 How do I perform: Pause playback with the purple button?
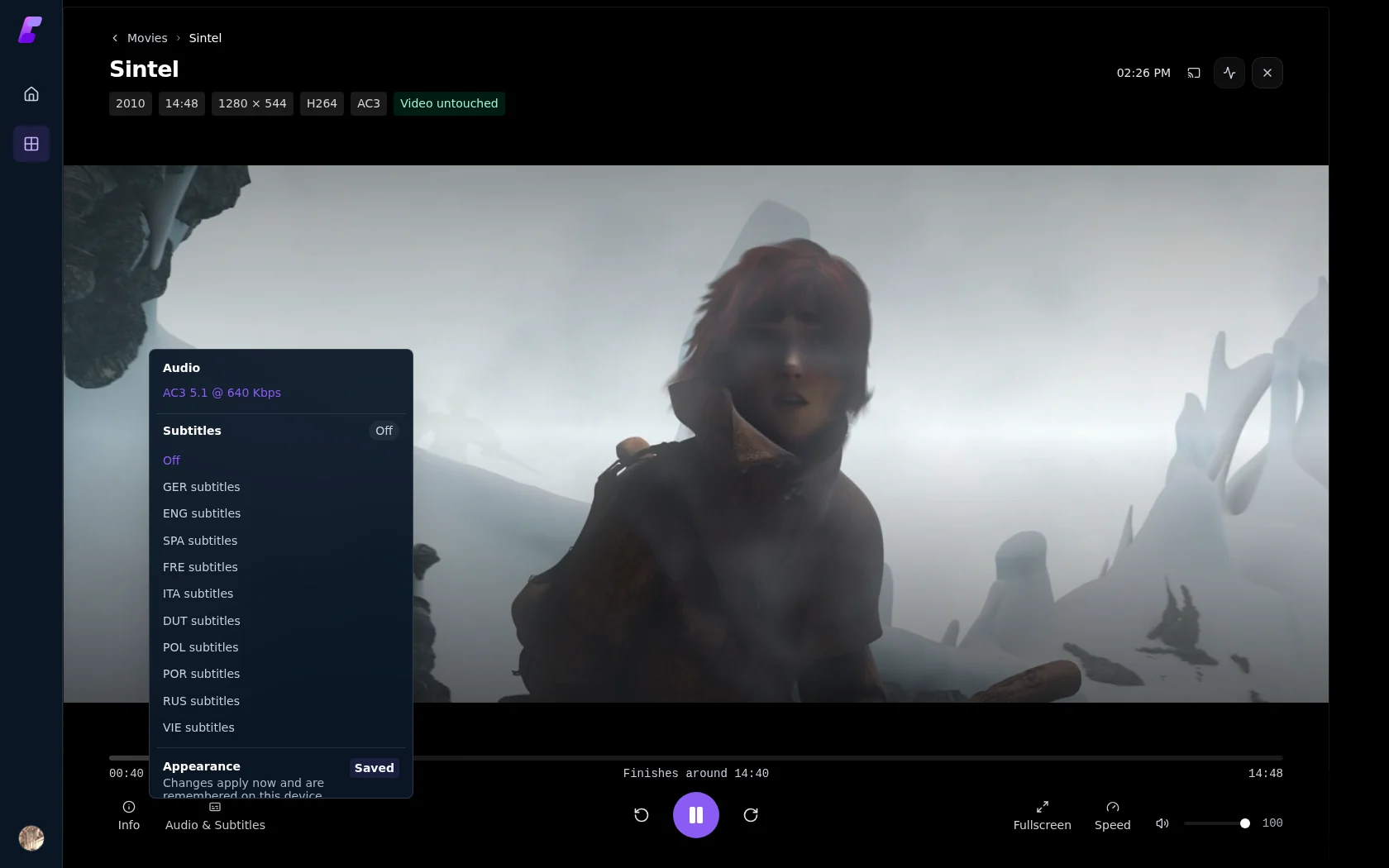[696, 815]
